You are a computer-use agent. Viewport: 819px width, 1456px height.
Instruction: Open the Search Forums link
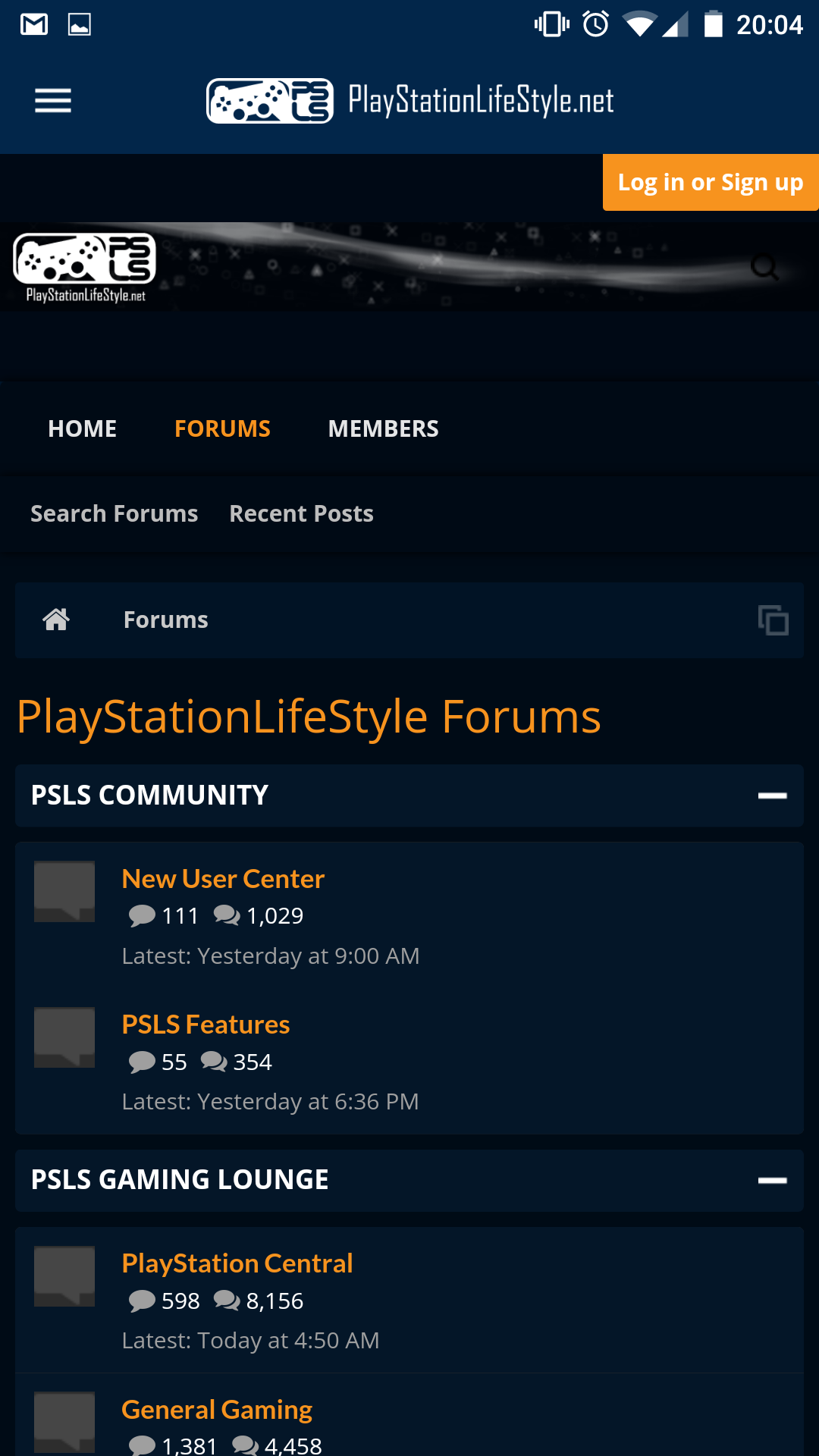[x=114, y=513]
